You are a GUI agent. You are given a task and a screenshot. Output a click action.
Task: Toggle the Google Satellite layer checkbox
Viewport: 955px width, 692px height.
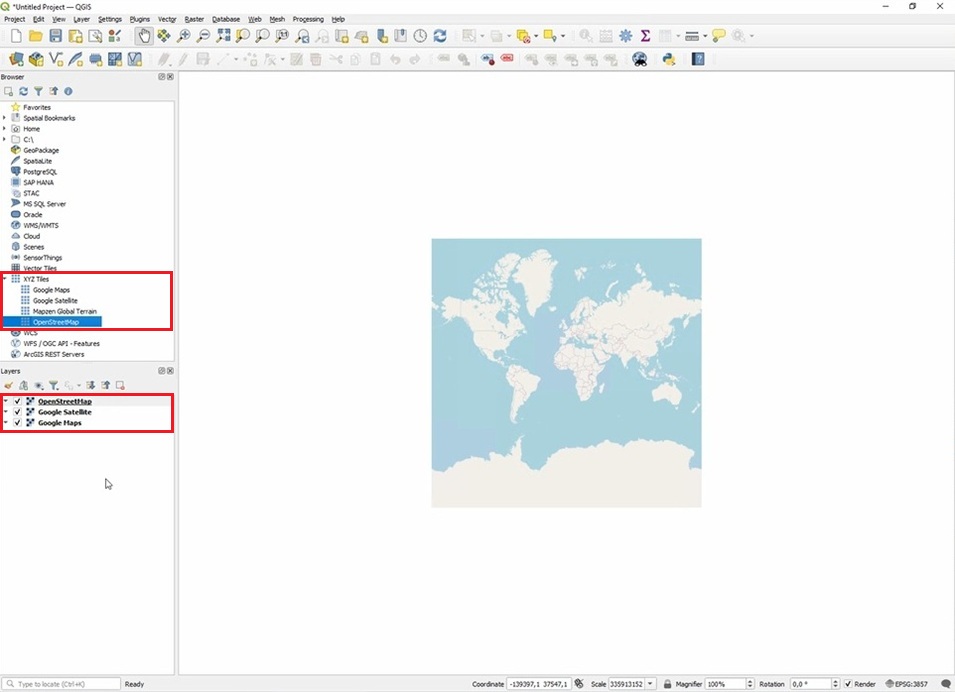click(x=18, y=412)
